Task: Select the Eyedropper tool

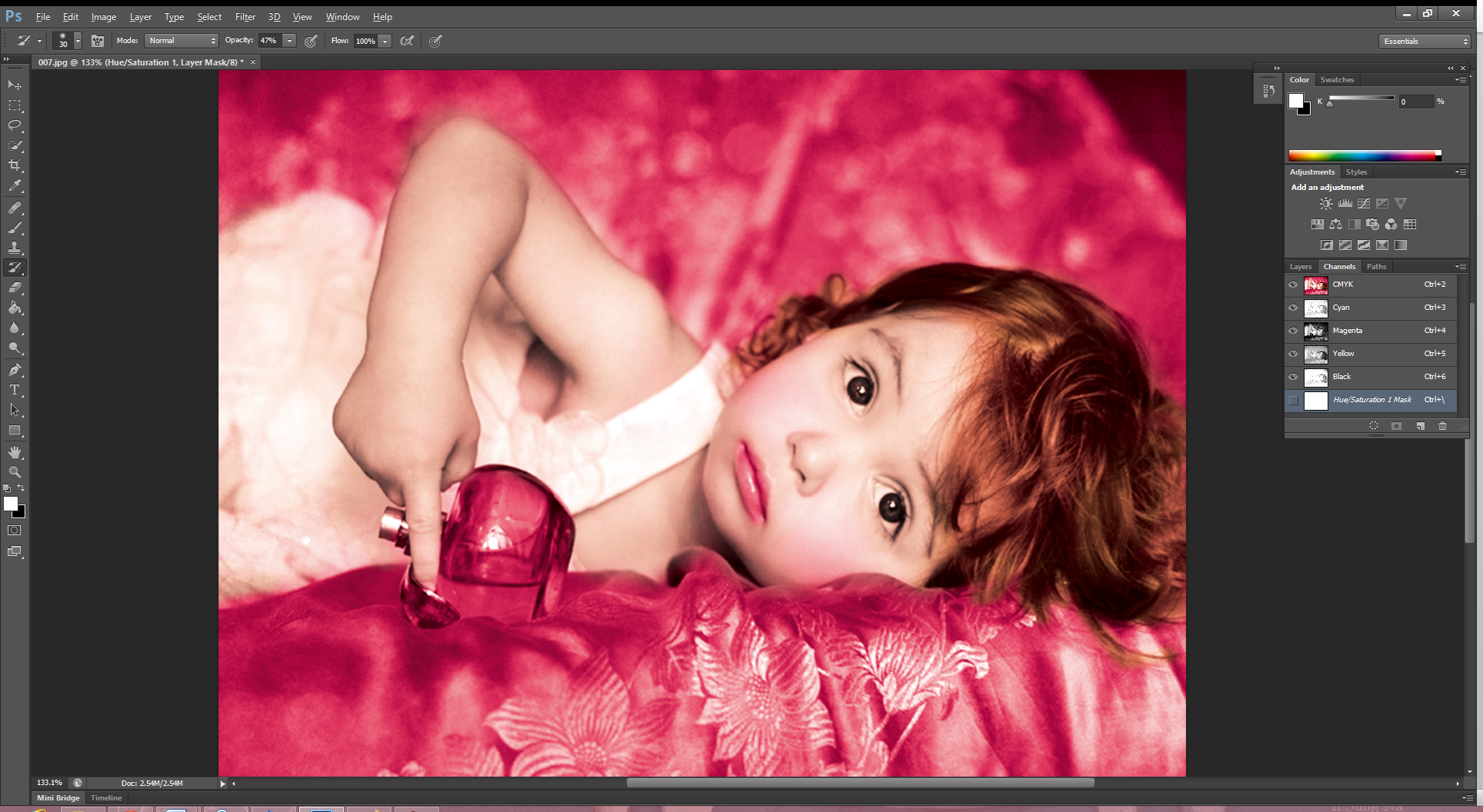Action: 15,185
